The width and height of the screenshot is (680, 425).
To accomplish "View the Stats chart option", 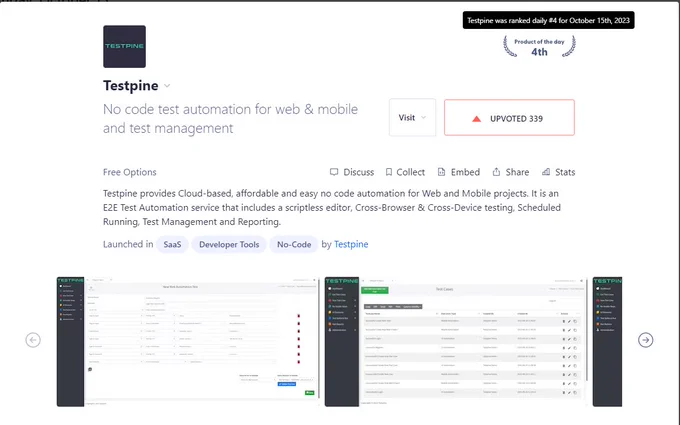I will 559,172.
